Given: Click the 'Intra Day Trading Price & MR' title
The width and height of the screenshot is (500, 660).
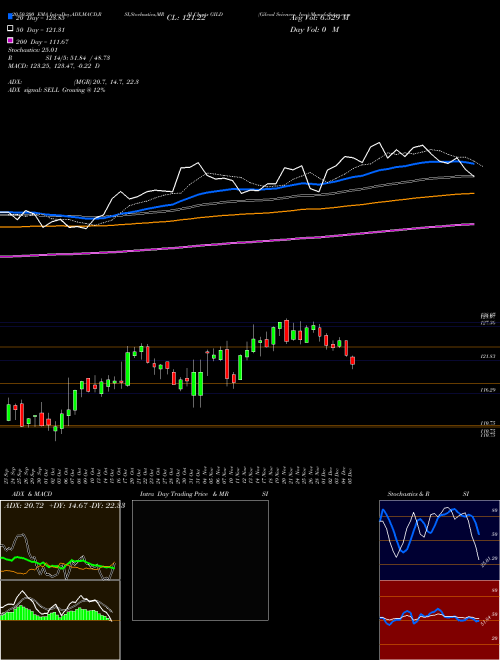Looking at the screenshot, I should [184, 494].
